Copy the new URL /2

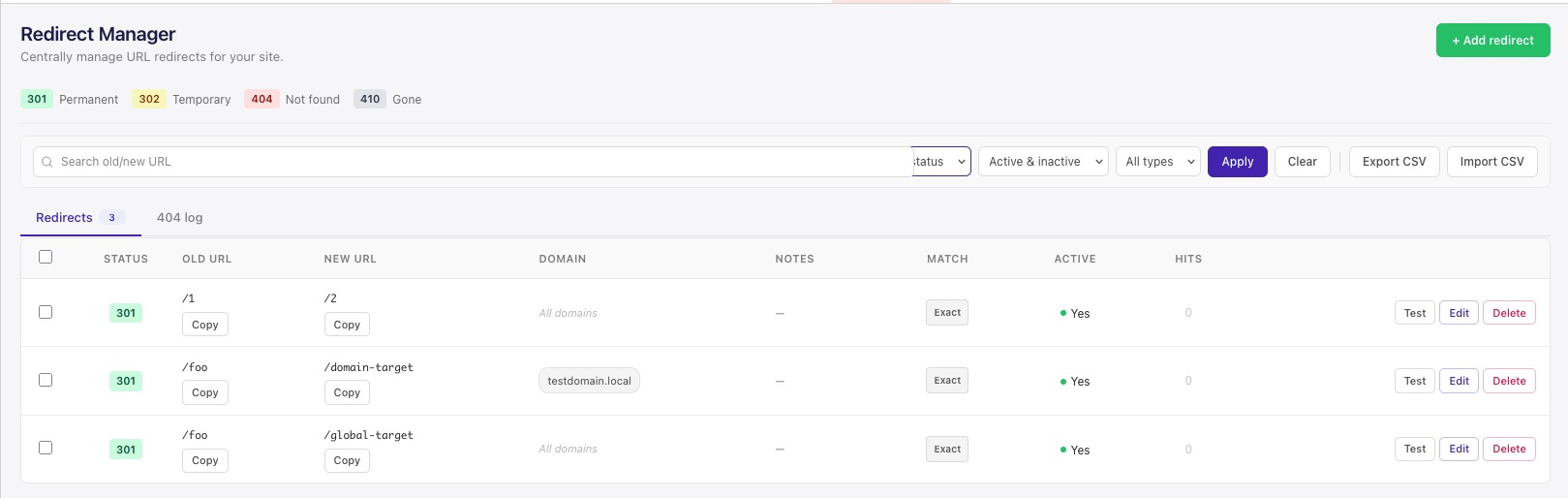tap(347, 325)
